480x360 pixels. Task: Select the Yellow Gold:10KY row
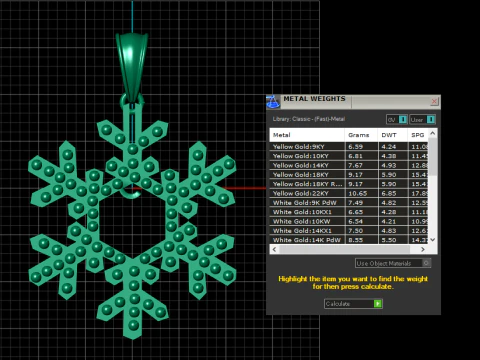pyautogui.click(x=349, y=156)
